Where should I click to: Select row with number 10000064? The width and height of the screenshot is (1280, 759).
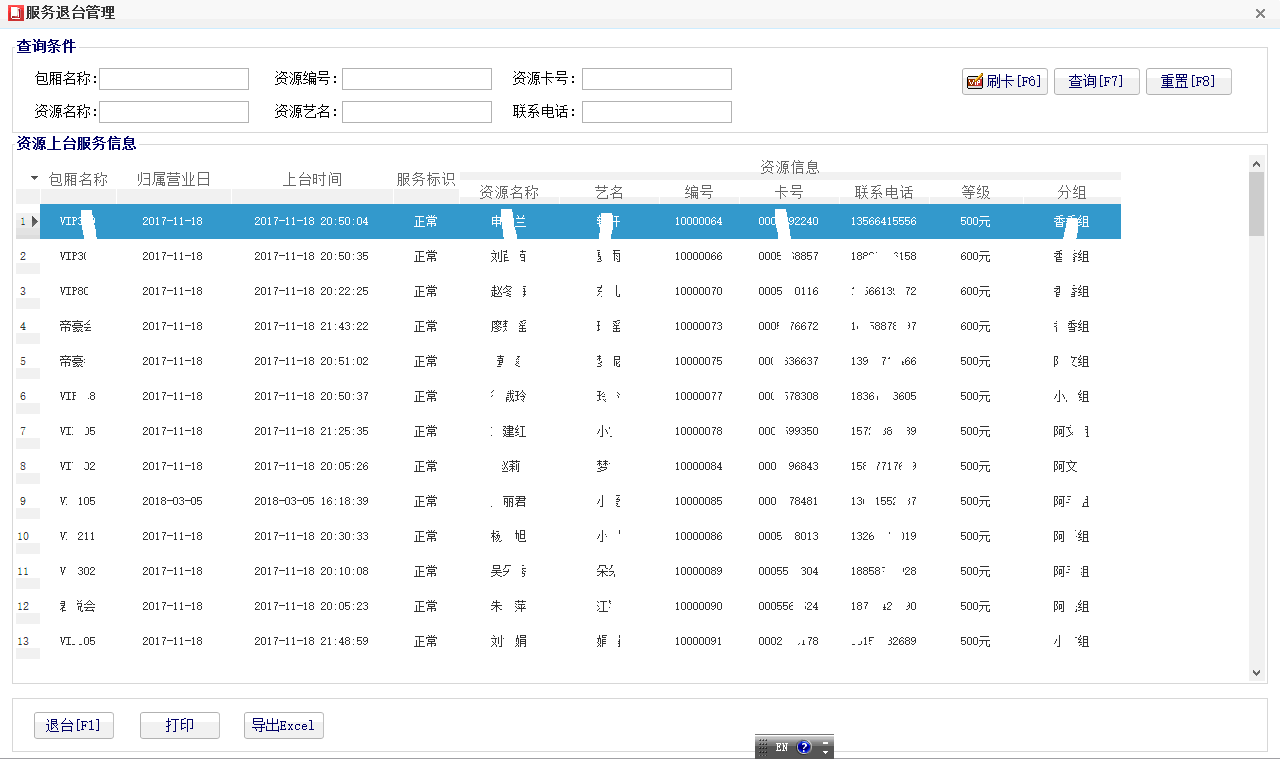pos(568,222)
